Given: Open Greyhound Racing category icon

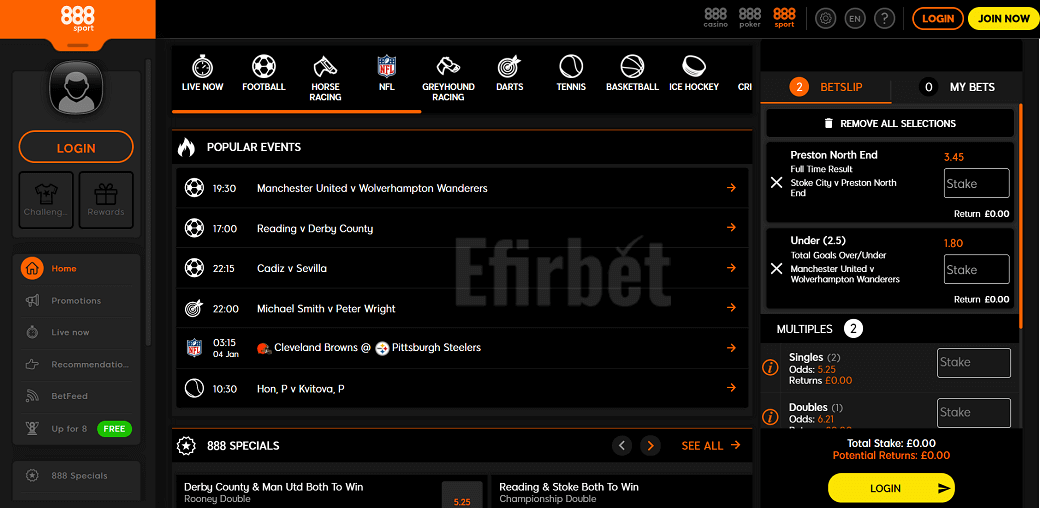Looking at the screenshot, I should click(448, 67).
